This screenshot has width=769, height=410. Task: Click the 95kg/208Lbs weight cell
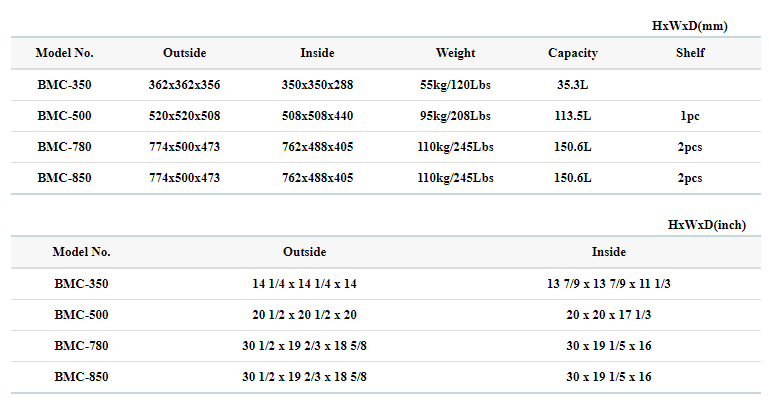(x=456, y=116)
